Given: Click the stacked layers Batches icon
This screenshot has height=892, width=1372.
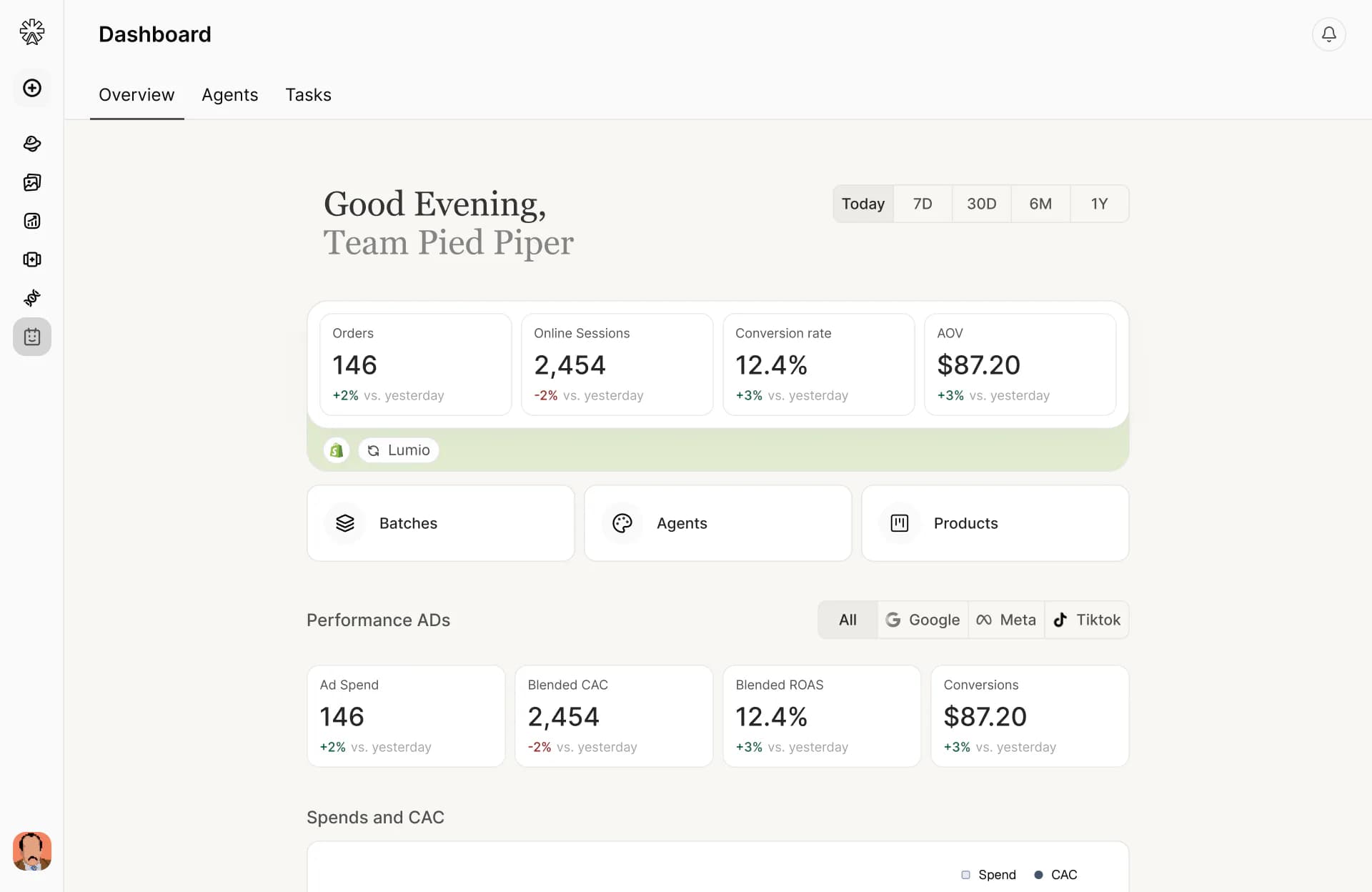Looking at the screenshot, I should coord(345,523).
